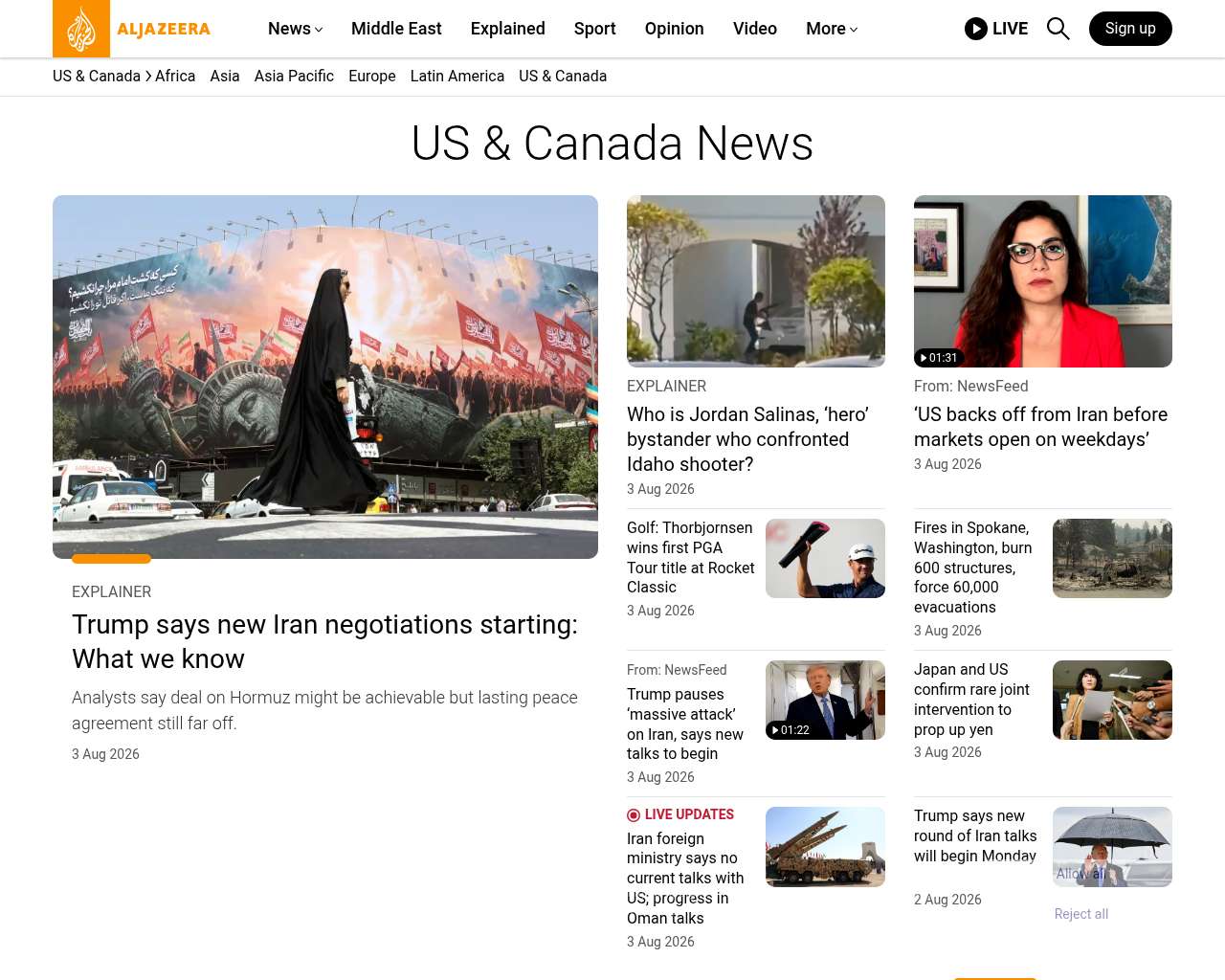The width and height of the screenshot is (1225, 980).
Task: Open the Video section
Action: [x=755, y=29]
